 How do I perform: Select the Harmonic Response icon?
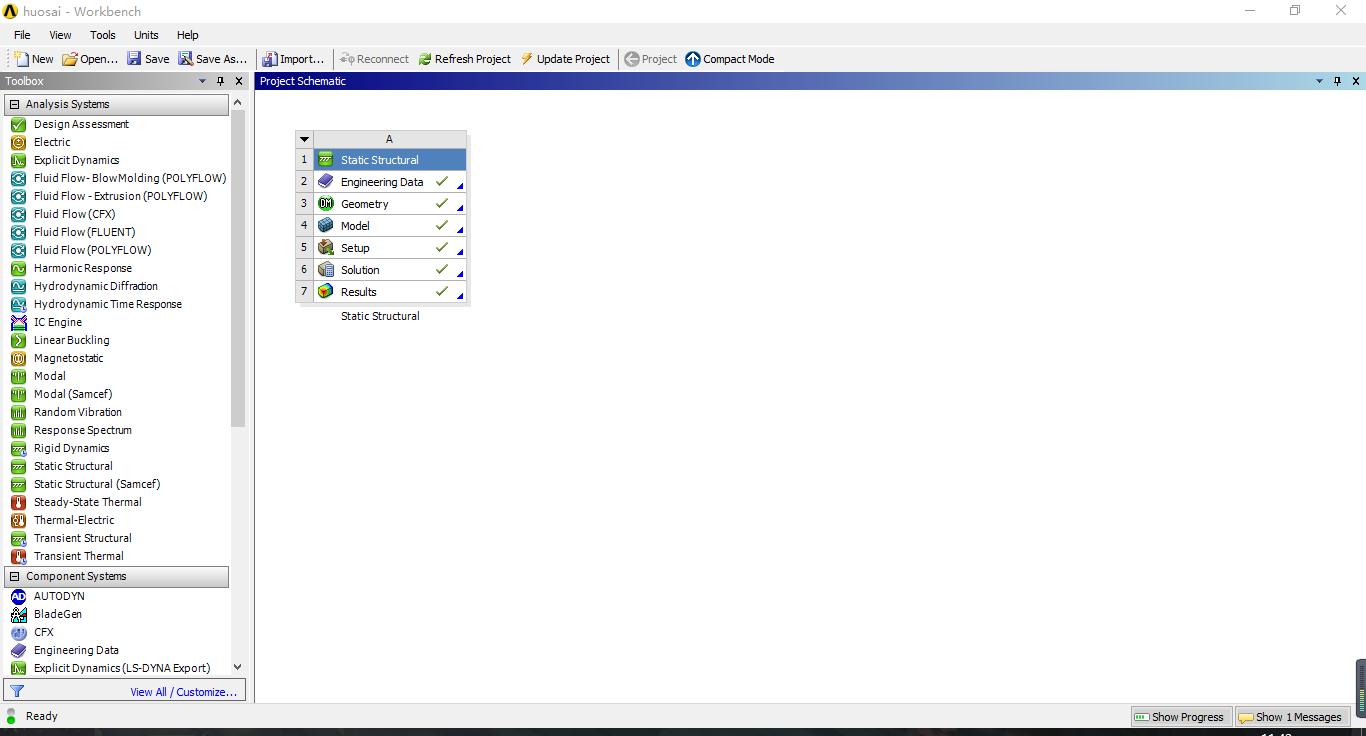pos(18,268)
